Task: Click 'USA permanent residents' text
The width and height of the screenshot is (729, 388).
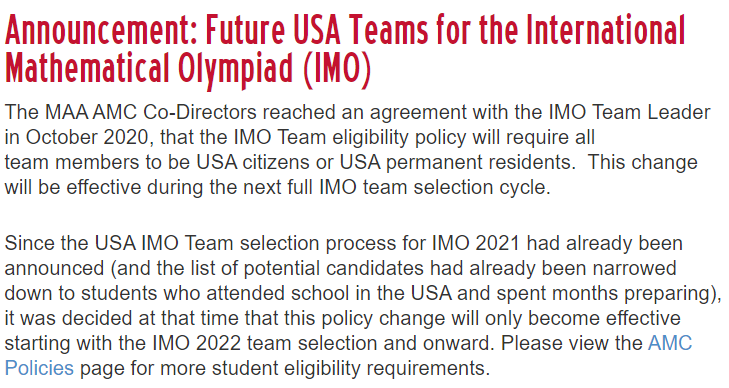Action: click(x=456, y=162)
